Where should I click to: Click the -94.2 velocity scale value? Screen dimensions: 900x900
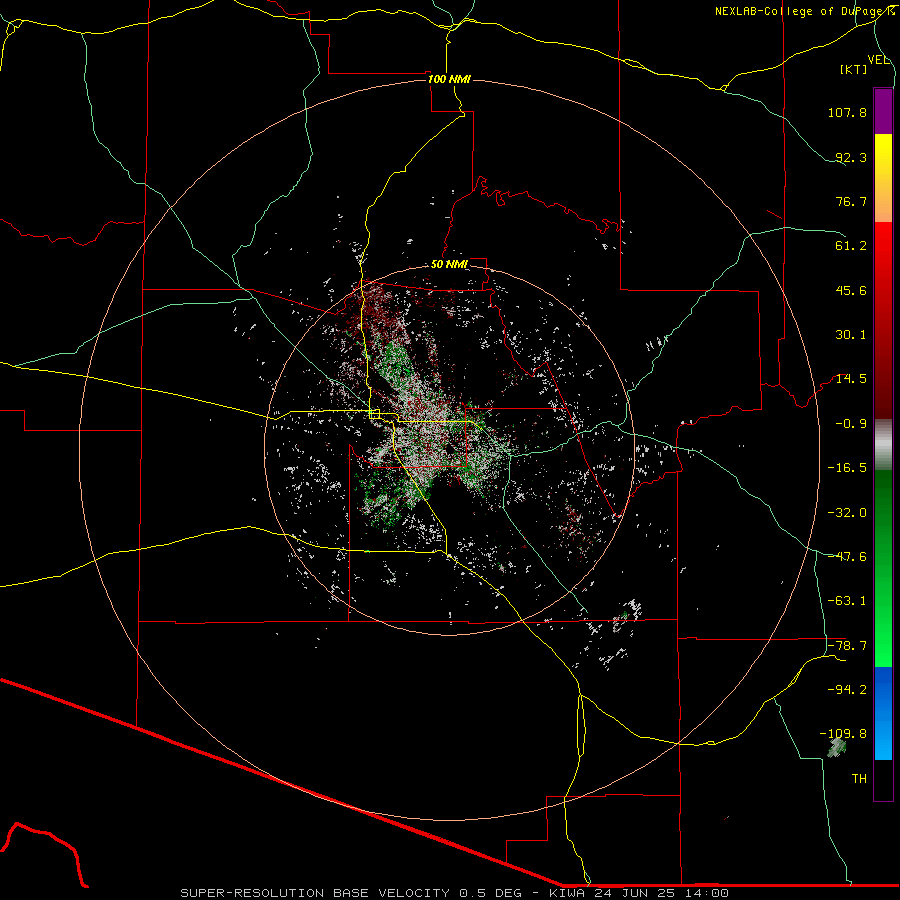(x=847, y=689)
